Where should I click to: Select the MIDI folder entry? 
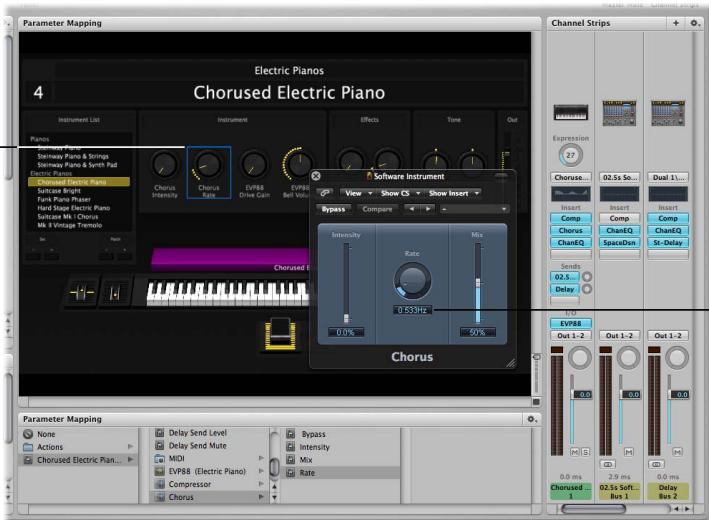tap(176, 458)
